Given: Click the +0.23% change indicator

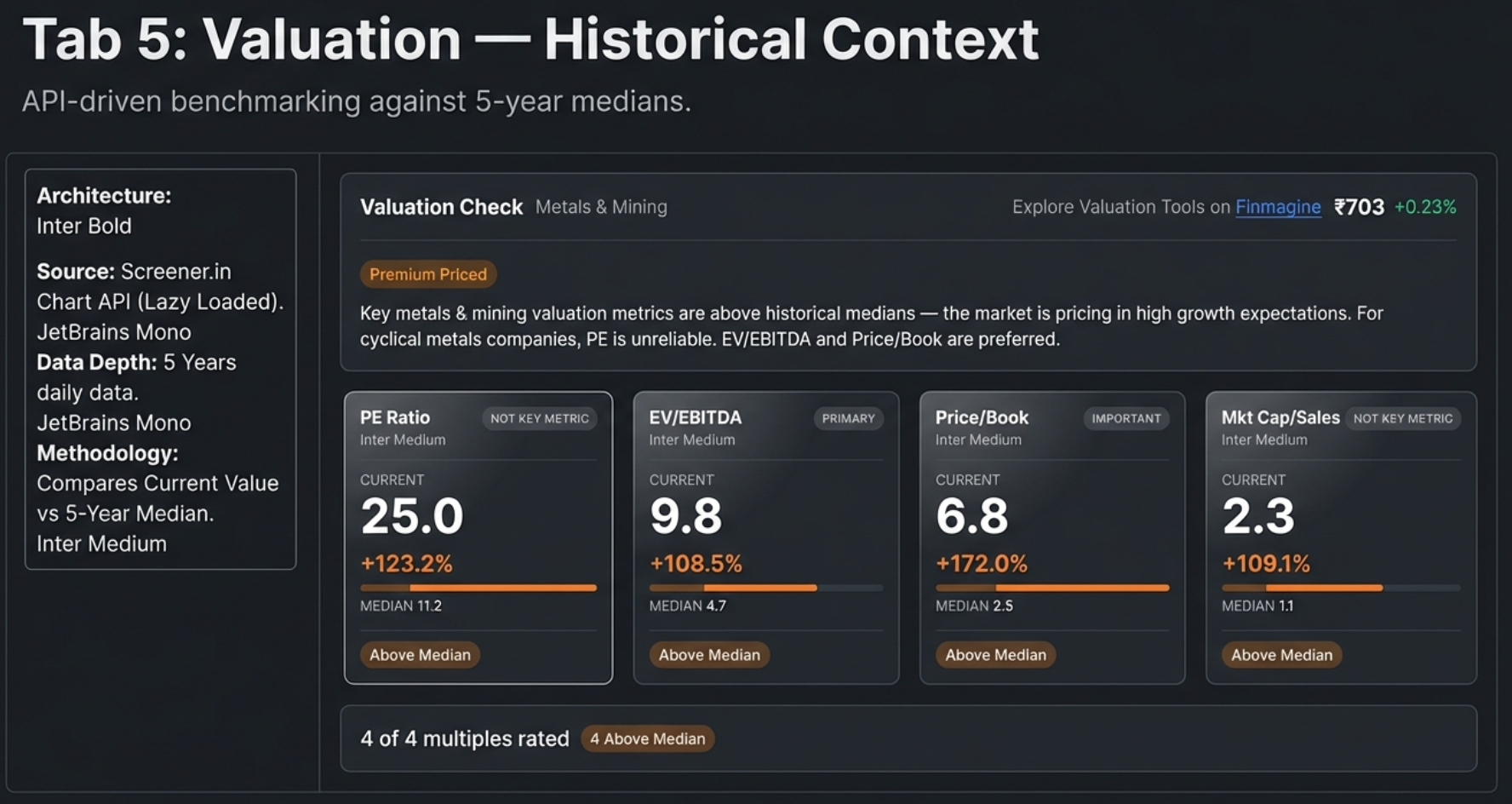Looking at the screenshot, I should pos(1425,207).
